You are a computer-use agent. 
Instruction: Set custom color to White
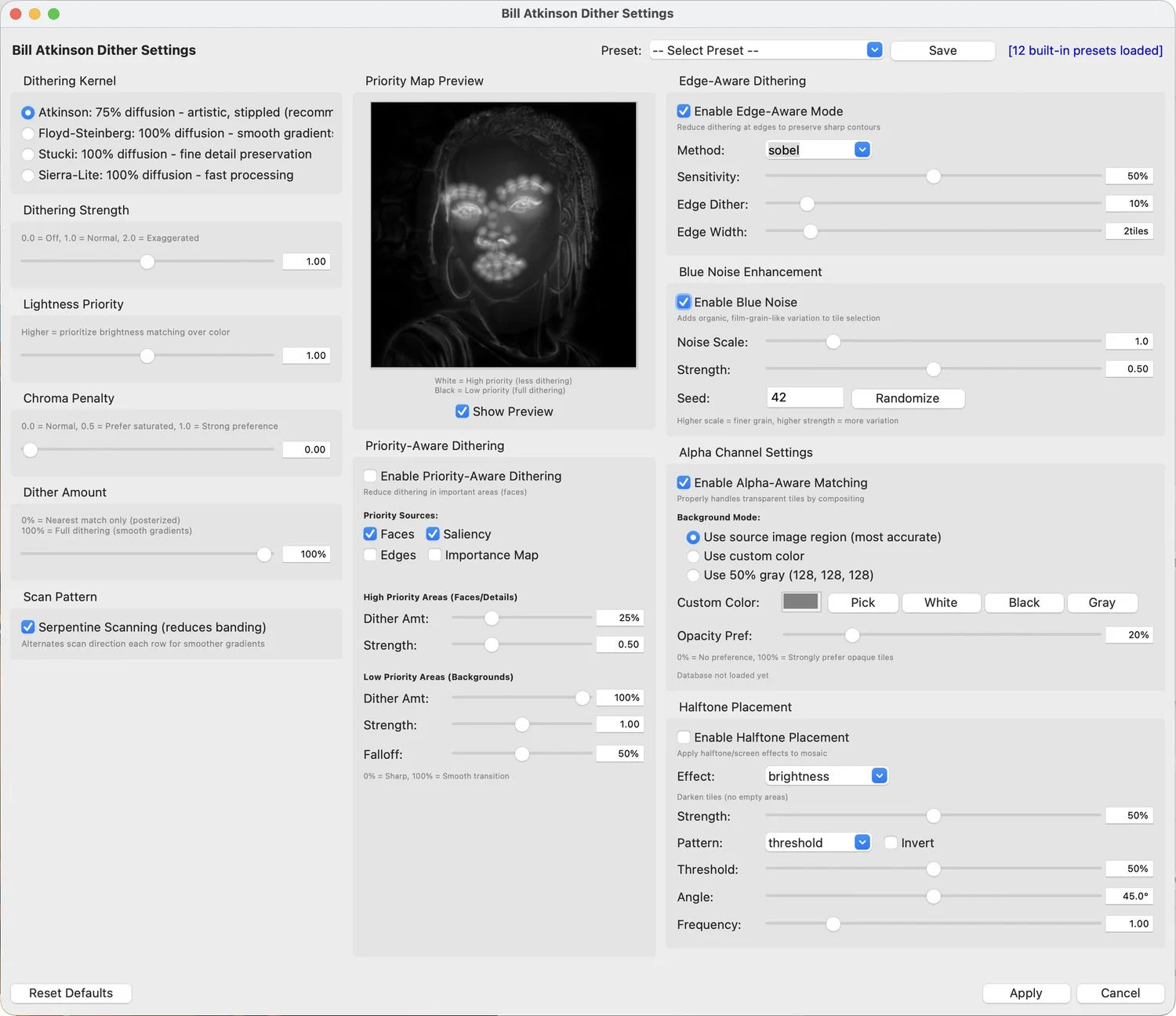tap(941, 602)
